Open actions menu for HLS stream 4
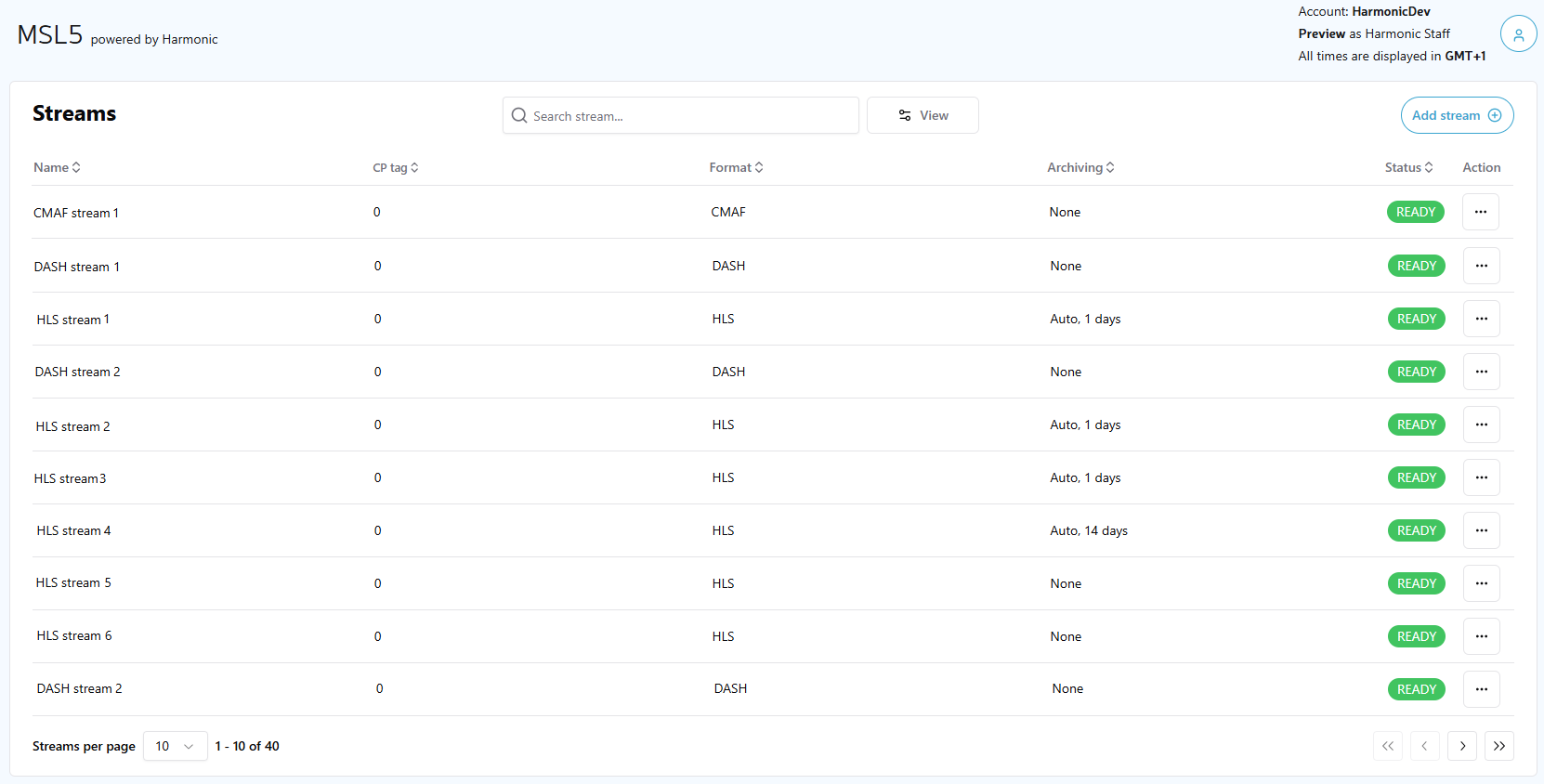 click(1481, 530)
